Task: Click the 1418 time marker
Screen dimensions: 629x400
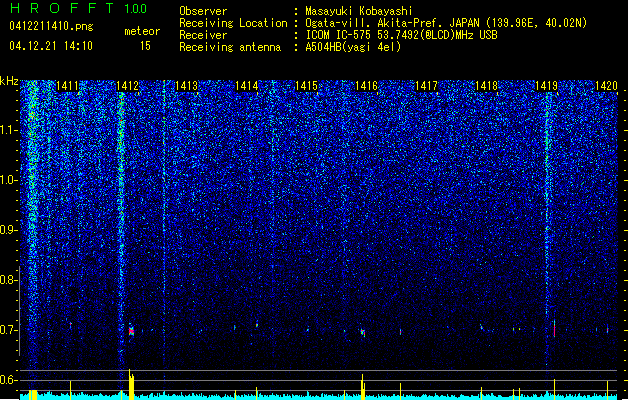Action: [x=486, y=86]
